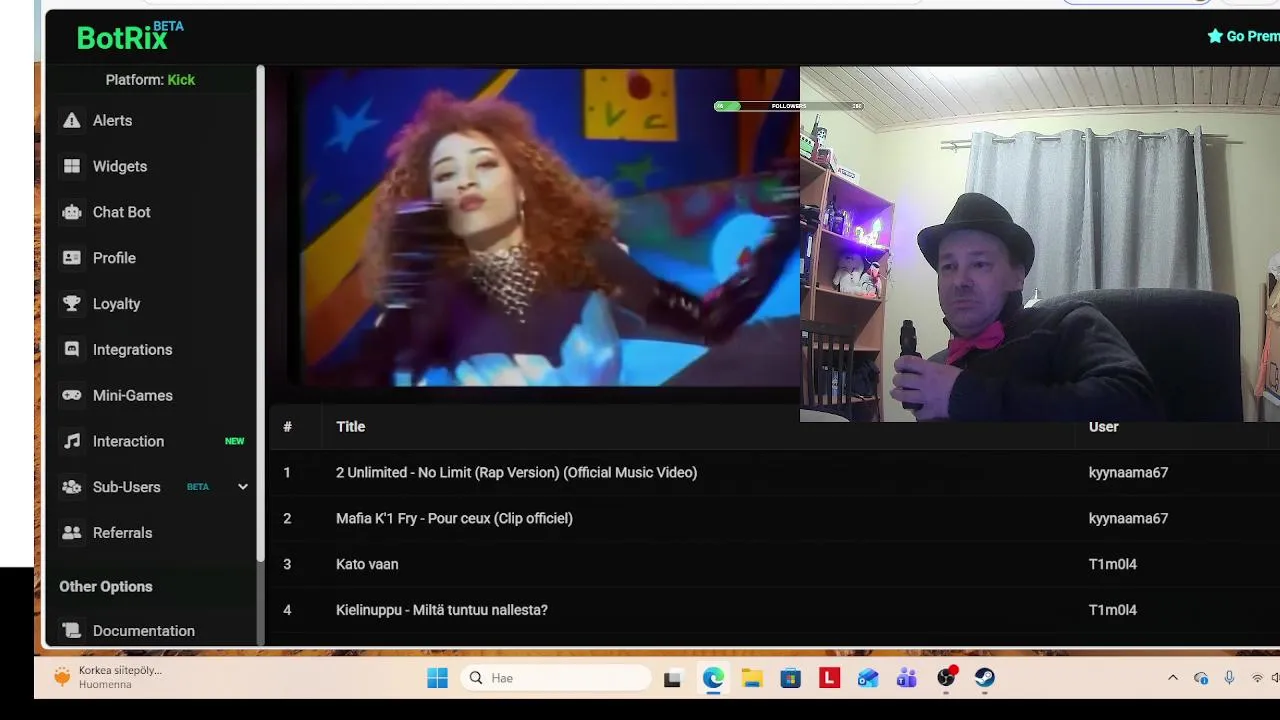Viewport: 1280px width, 720px height.
Task: Click the Wi-Fi network tray icon
Action: (1257, 678)
